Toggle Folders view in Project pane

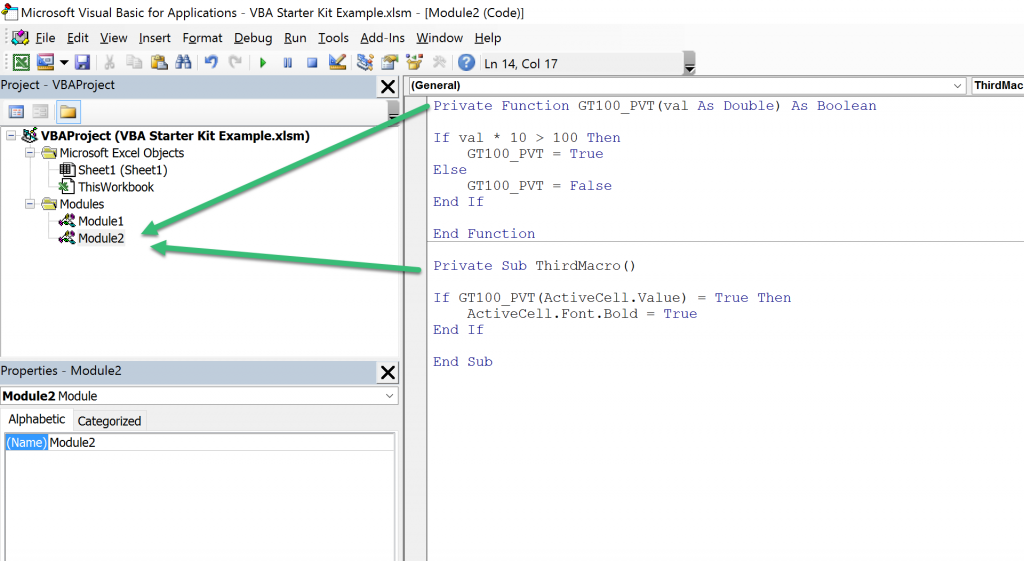[x=68, y=112]
